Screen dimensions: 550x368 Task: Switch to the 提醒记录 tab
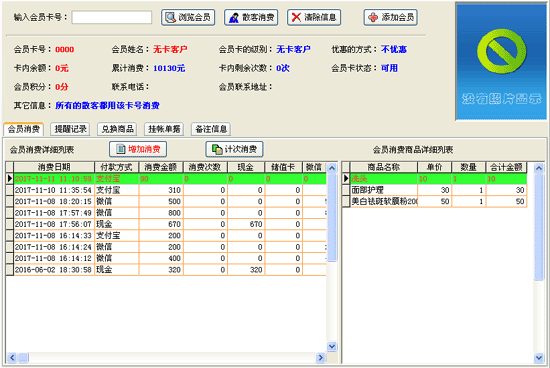[70, 129]
